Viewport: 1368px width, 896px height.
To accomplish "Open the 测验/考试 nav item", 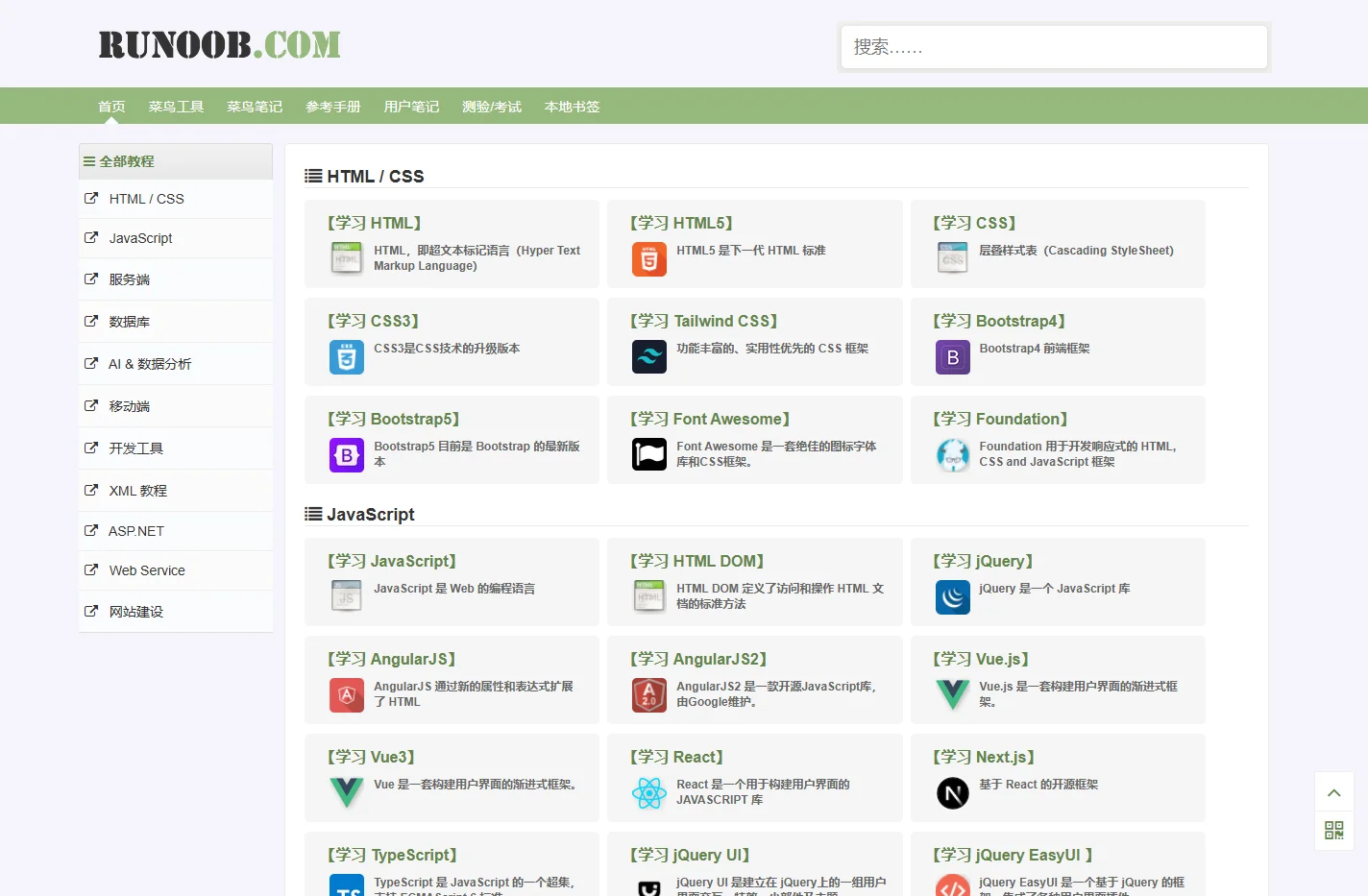I will click(x=492, y=107).
